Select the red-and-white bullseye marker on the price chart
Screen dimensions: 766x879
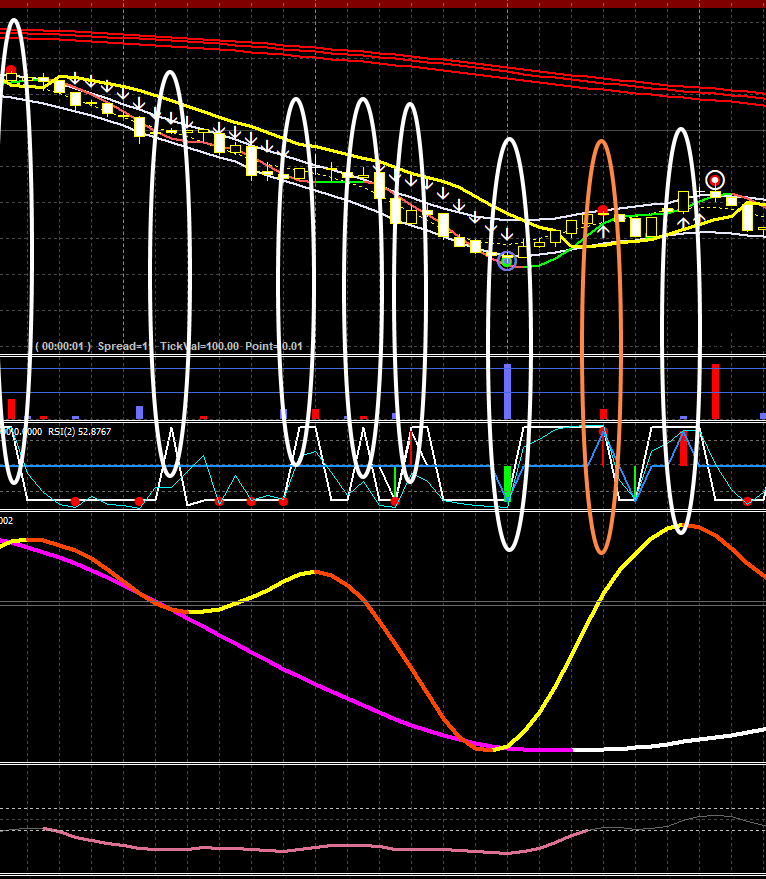[715, 181]
